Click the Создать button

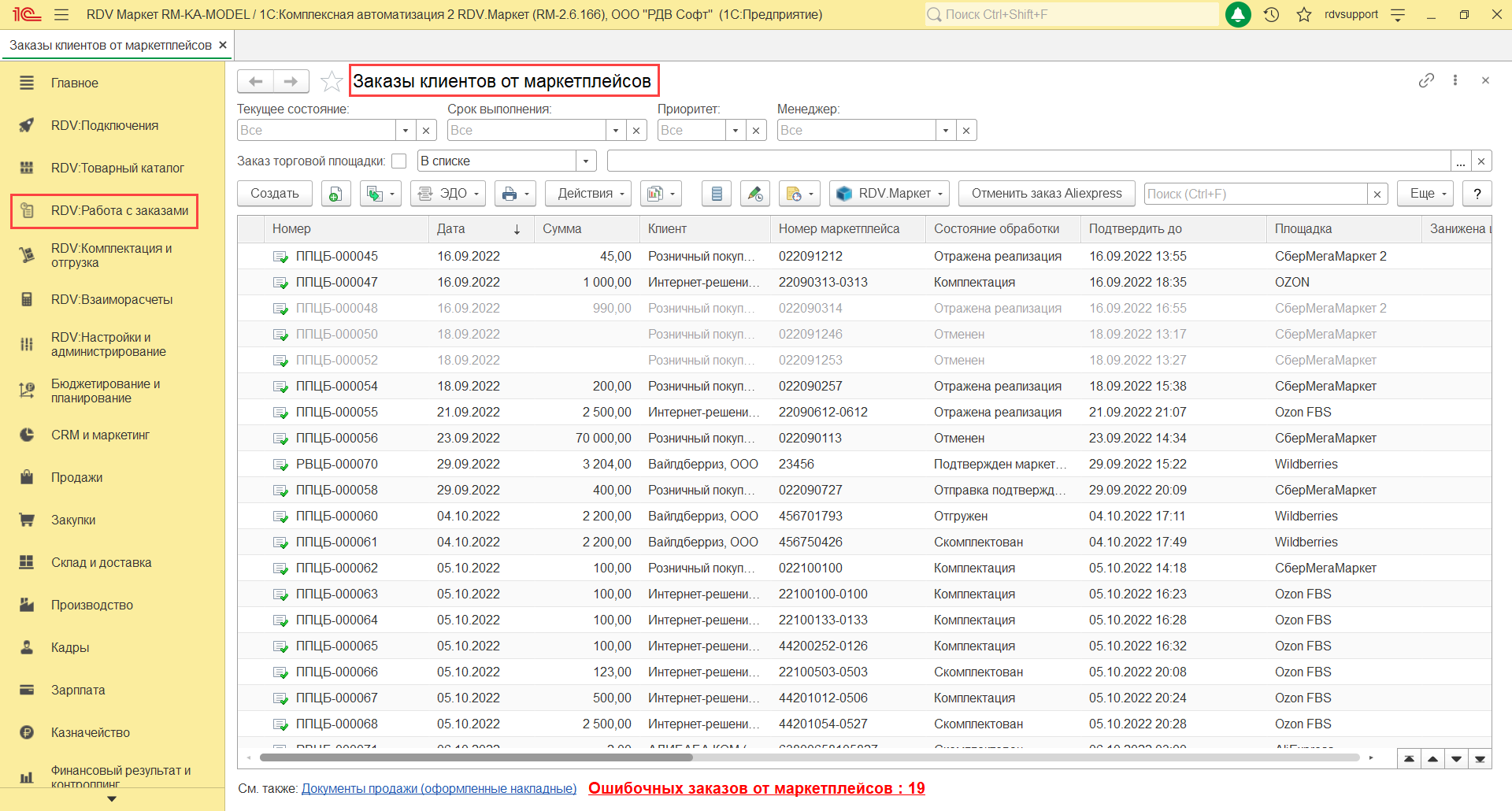[274, 194]
